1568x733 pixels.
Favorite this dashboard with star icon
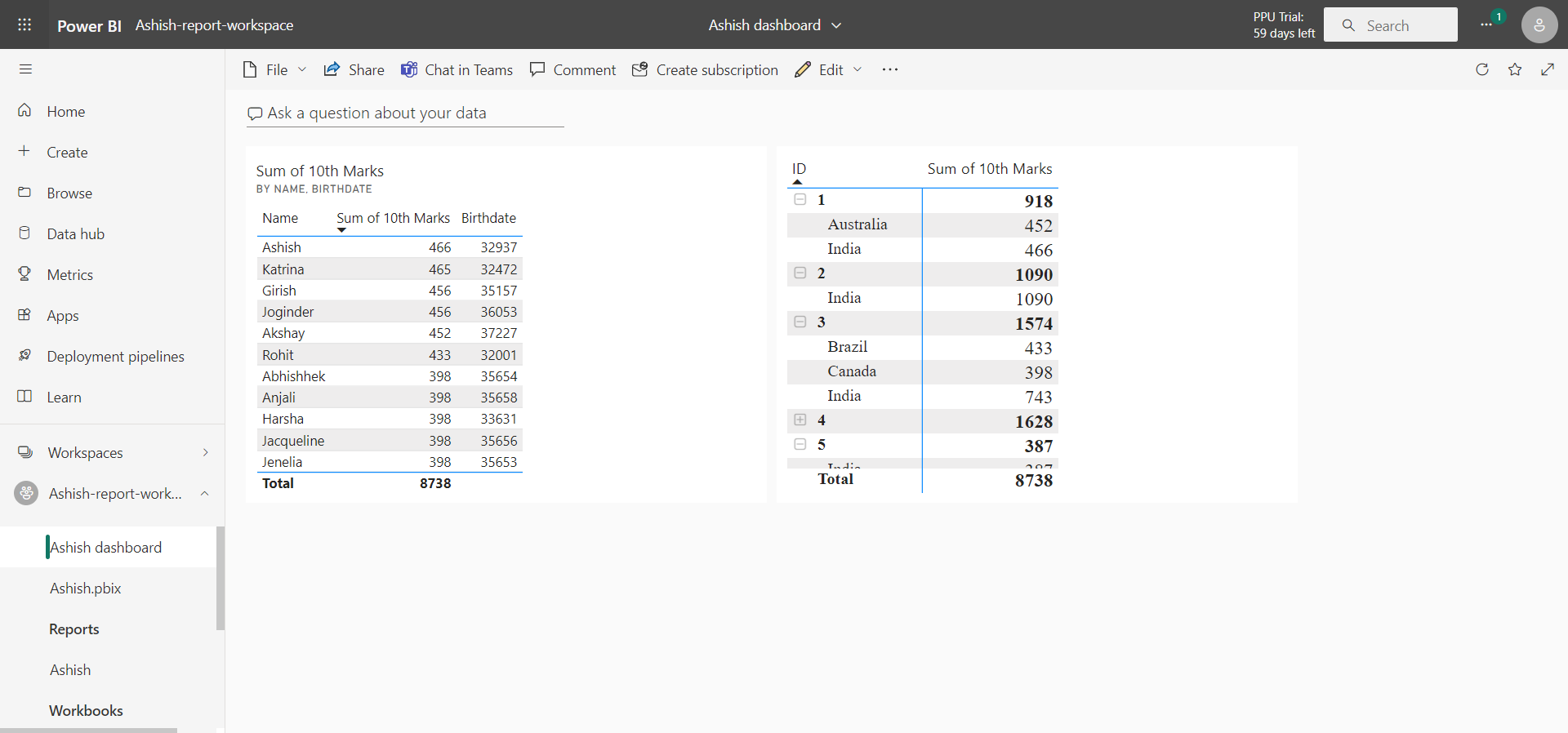[x=1515, y=69]
